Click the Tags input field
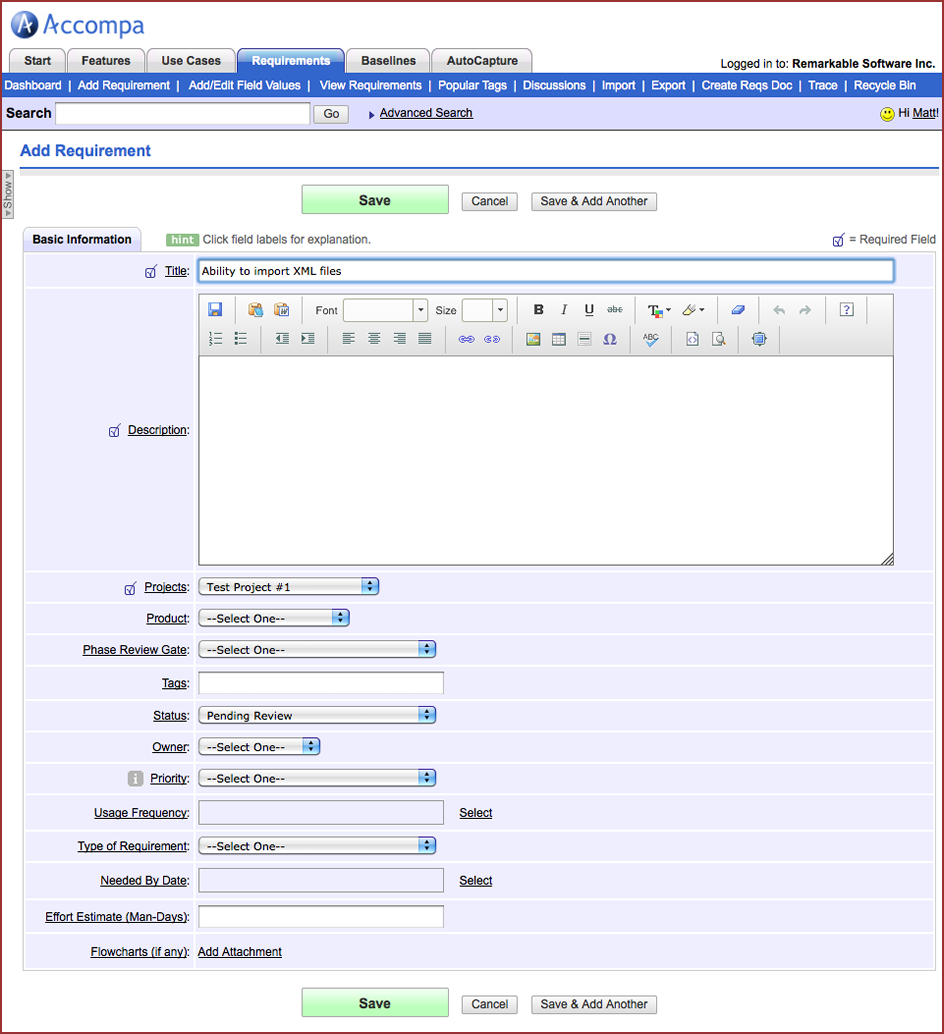 coord(321,683)
